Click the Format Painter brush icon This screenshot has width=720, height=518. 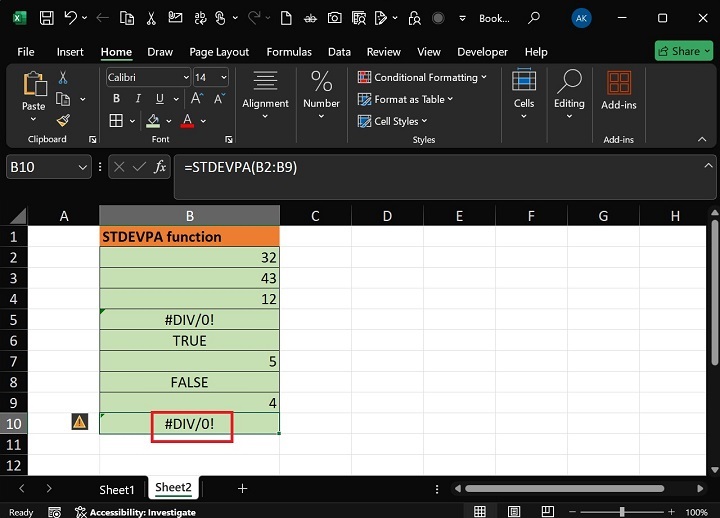point(63,120)
